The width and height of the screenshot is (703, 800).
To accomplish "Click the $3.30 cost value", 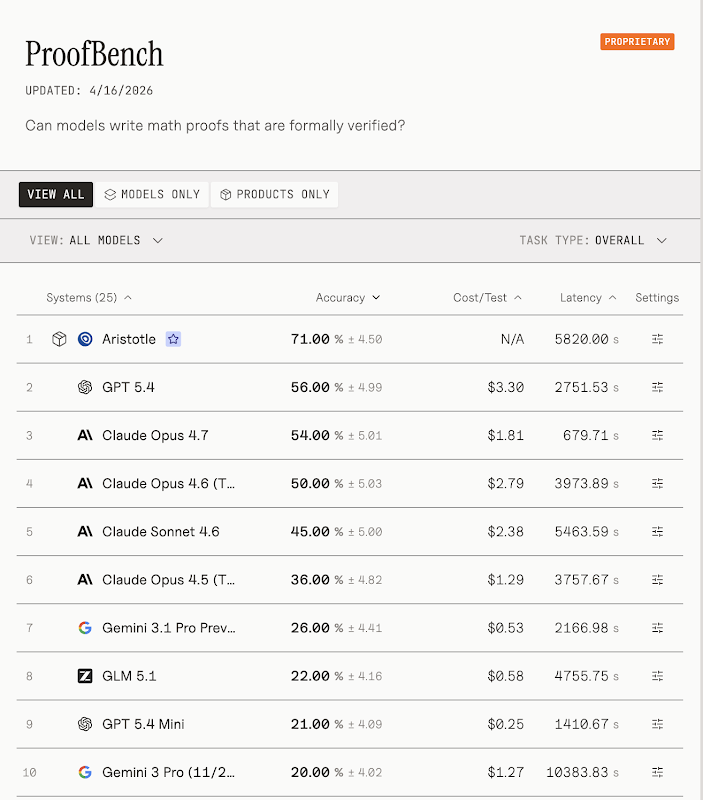I will [x=506, y=387].
